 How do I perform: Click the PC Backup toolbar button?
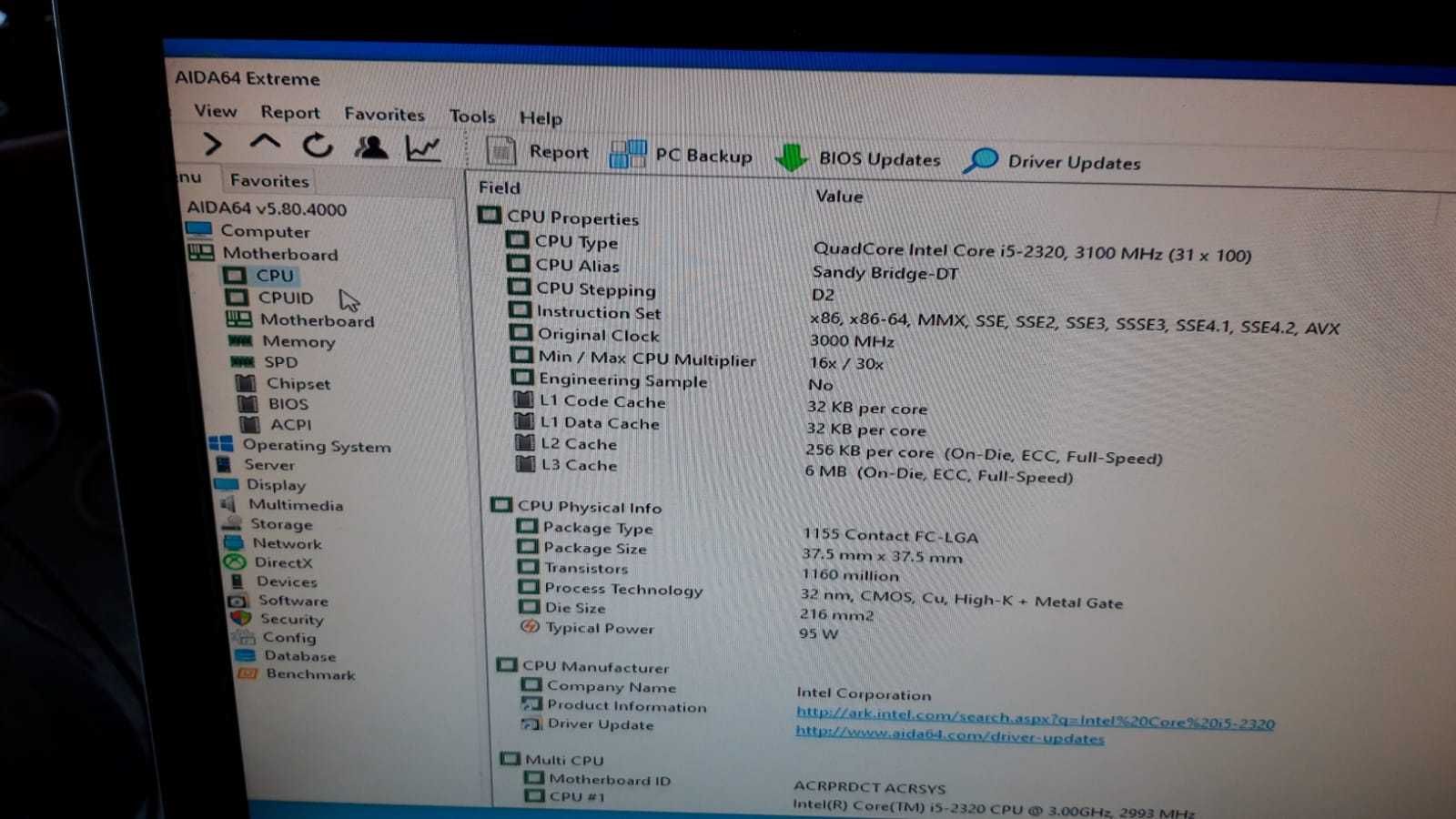point(681,155)
